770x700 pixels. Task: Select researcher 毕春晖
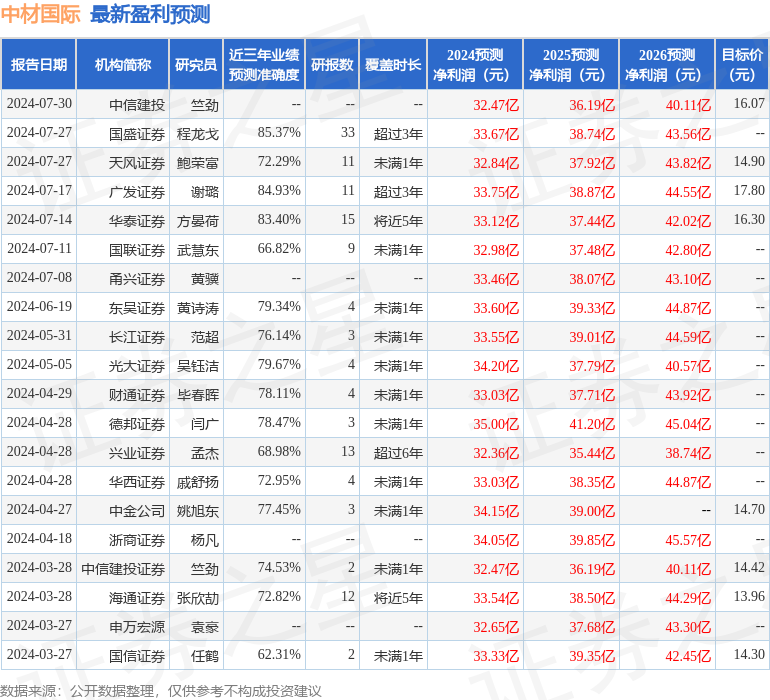[197, 394]
